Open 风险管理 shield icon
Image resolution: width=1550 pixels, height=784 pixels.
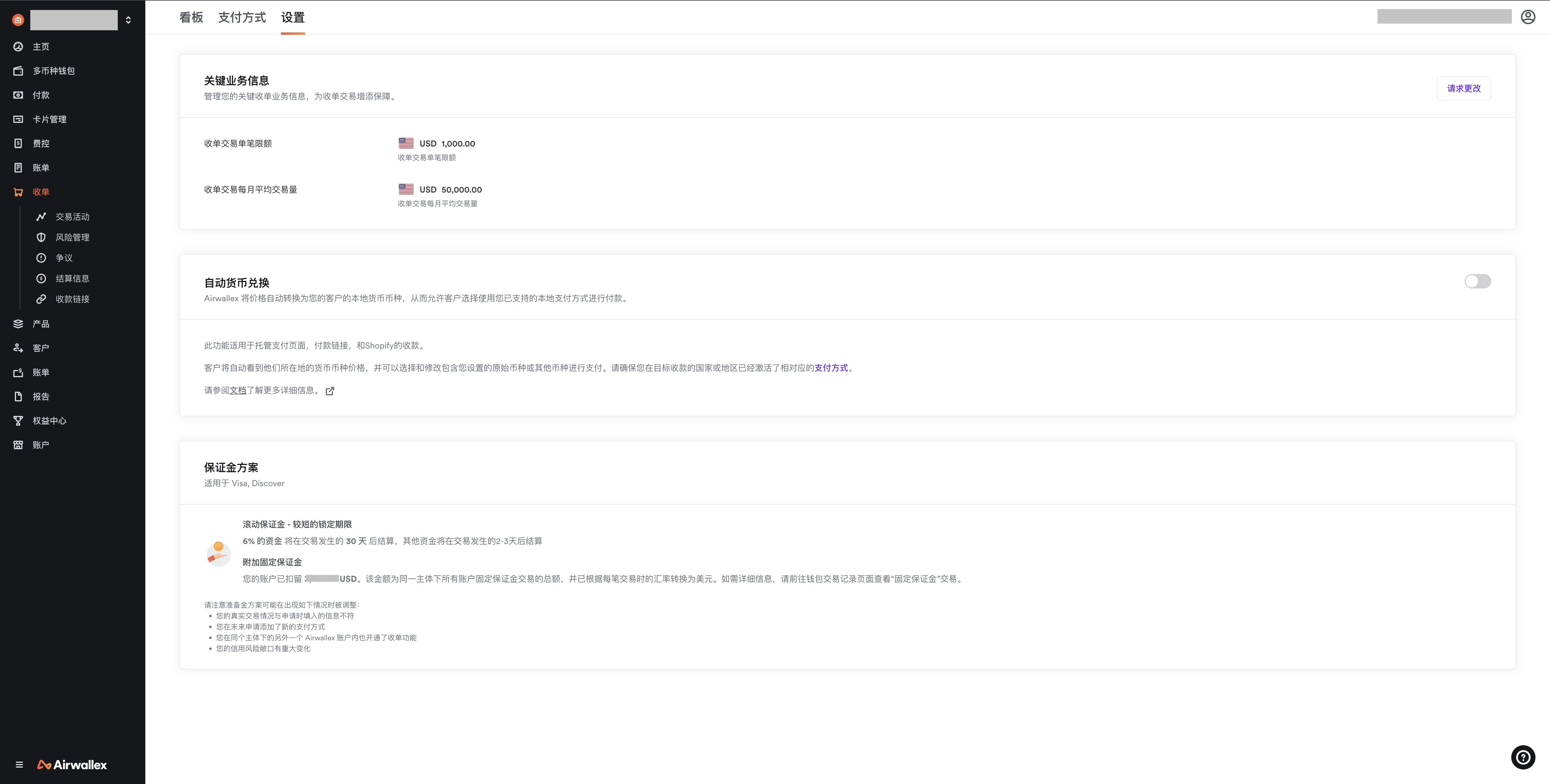point(41,238)
